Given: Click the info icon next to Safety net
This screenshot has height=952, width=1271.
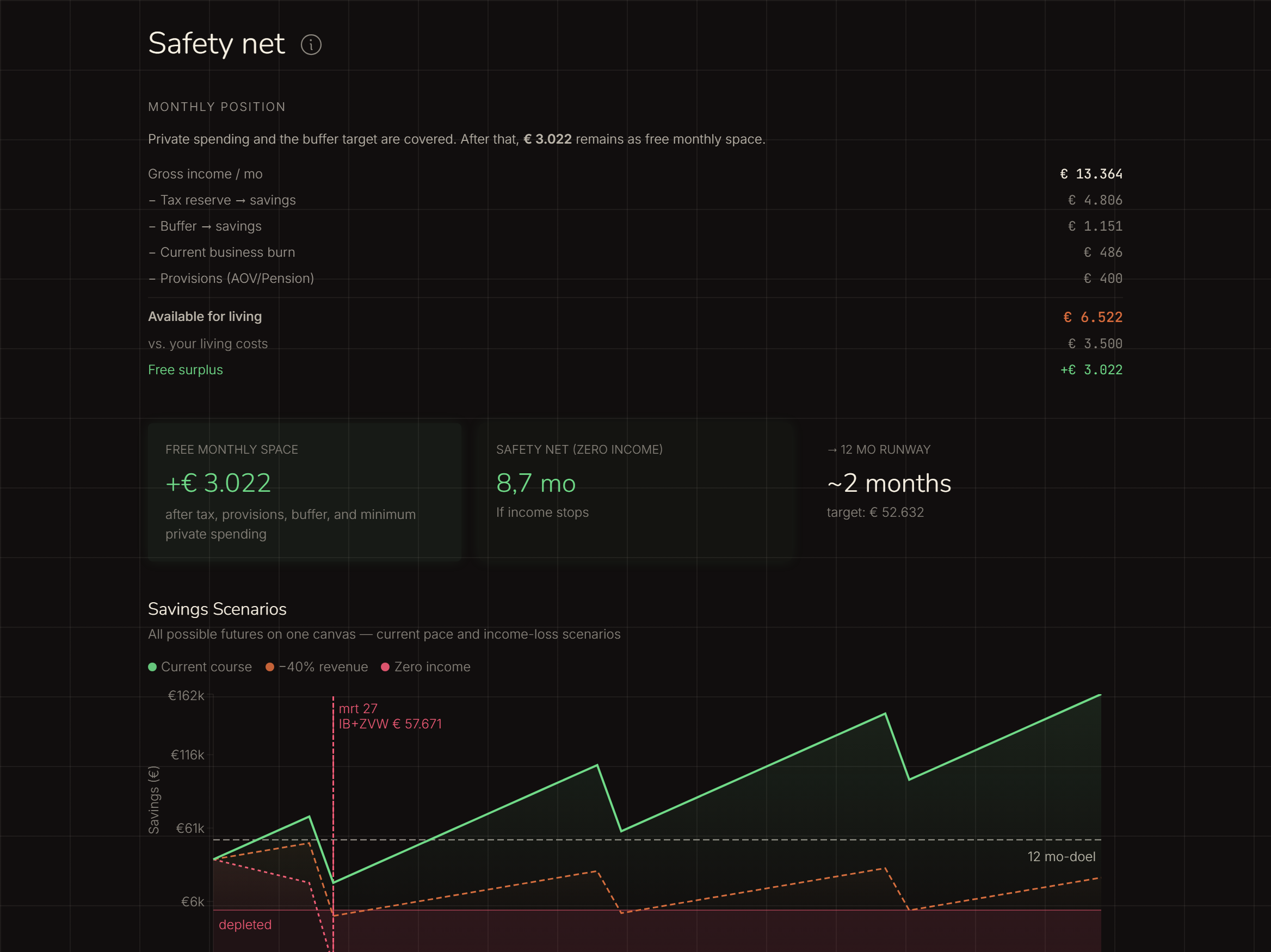Looking at the screenshot, I should tap(311, 45).
